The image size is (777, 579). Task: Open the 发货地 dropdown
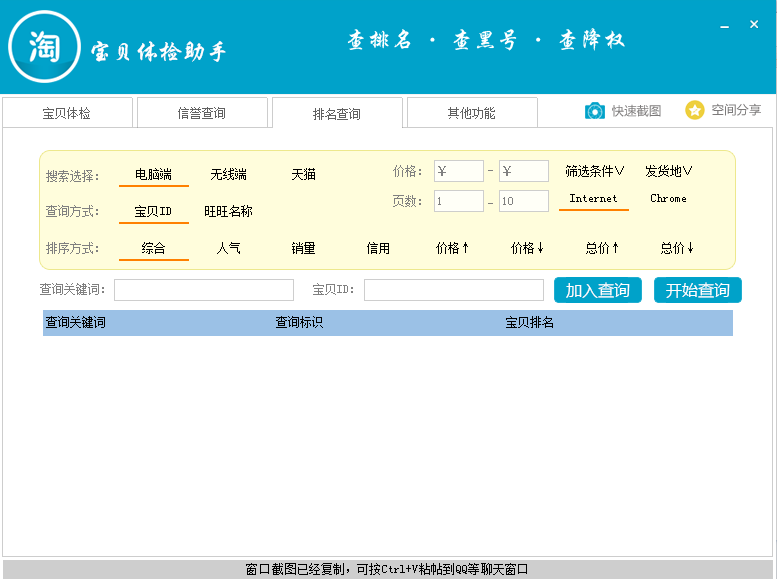tap(668, 171)
